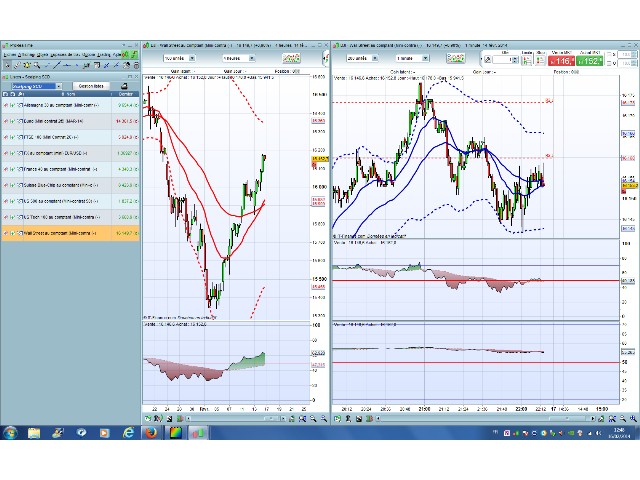The image size is (640, 480).
Task: Select the Suisse Blue-Chip au comptant row
Action: click(70, 185)
